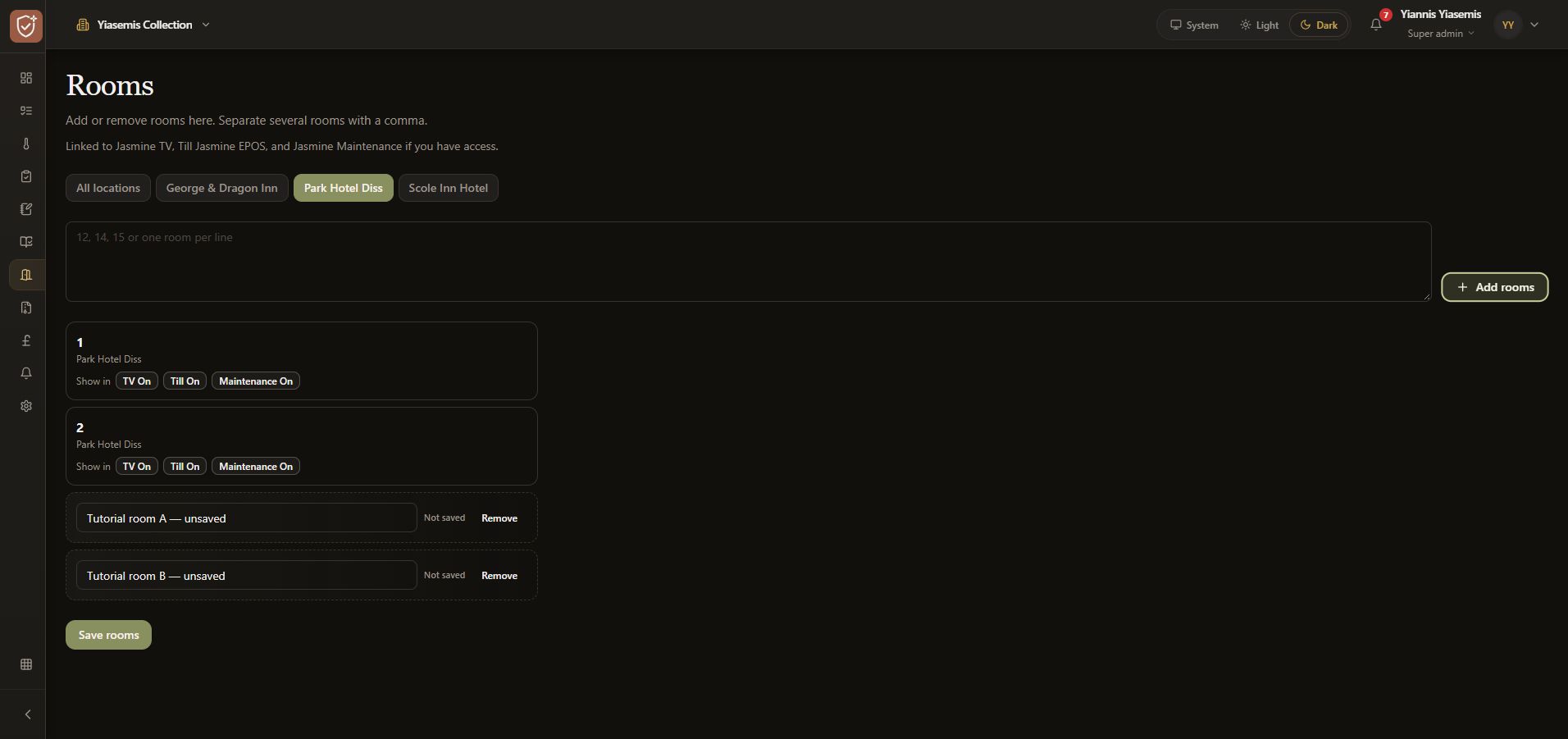
Task: Open the bell alerts icon in sidebar
Action: click(26, 373)
